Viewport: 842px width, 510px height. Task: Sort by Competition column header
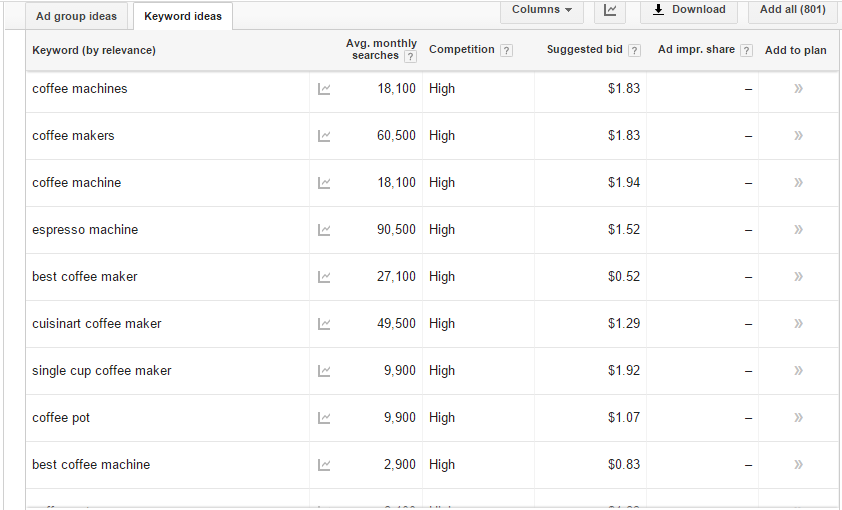pos(461,49)
